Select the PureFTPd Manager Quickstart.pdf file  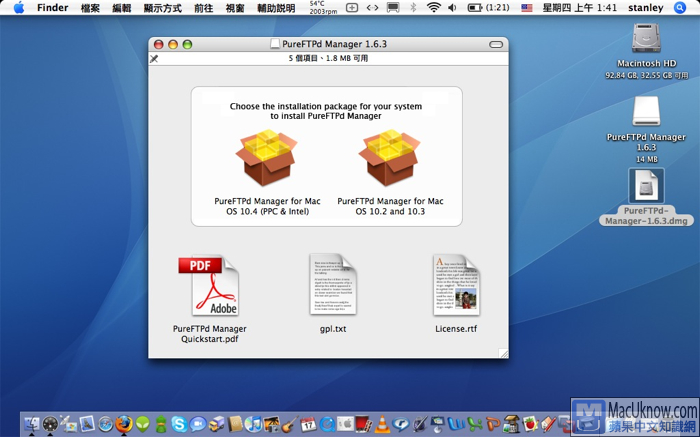coord(208,286)
